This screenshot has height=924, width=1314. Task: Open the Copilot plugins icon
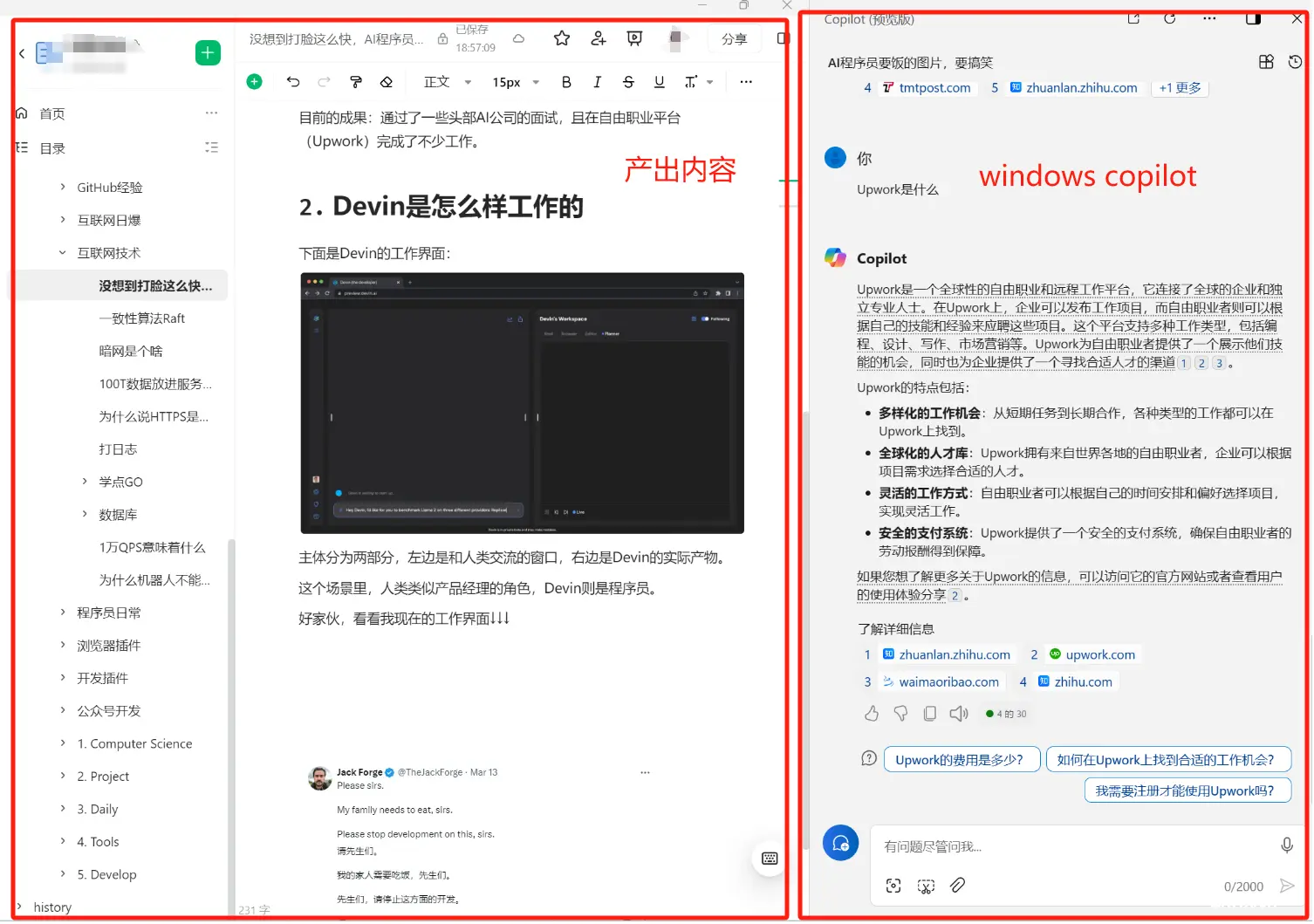[x=1267, y=62]
